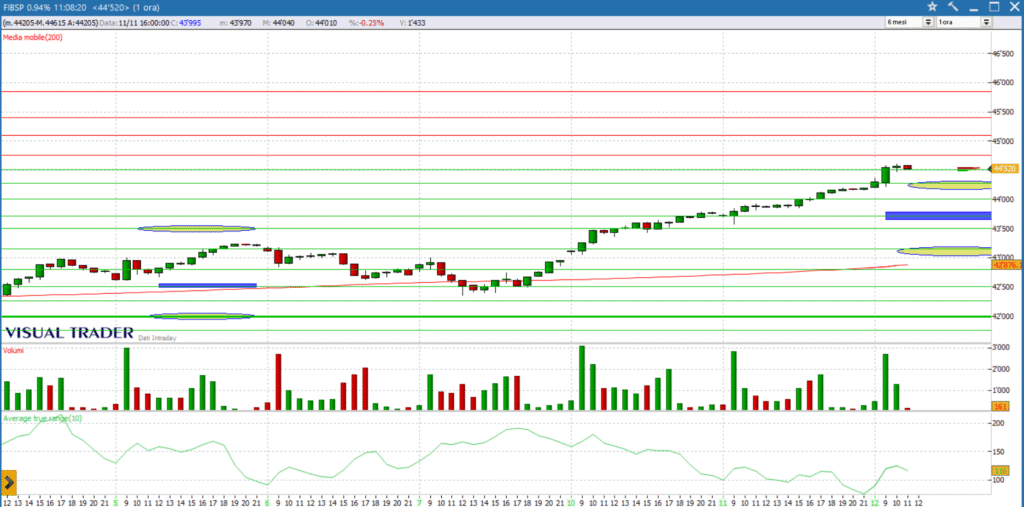
Task: Click the 45'500 price axis label
Action: (1004, 112)
